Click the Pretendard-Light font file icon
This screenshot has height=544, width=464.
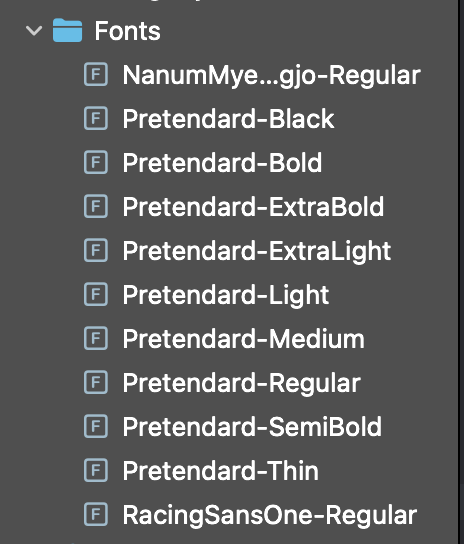(96, 294)
